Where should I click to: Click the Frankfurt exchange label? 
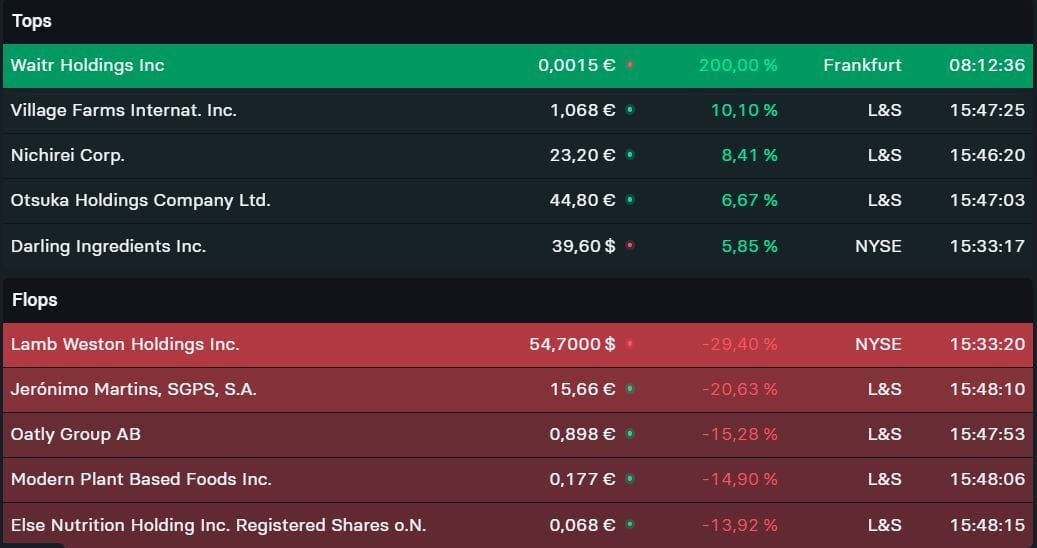pyautogui.click(x=862, y=65)
